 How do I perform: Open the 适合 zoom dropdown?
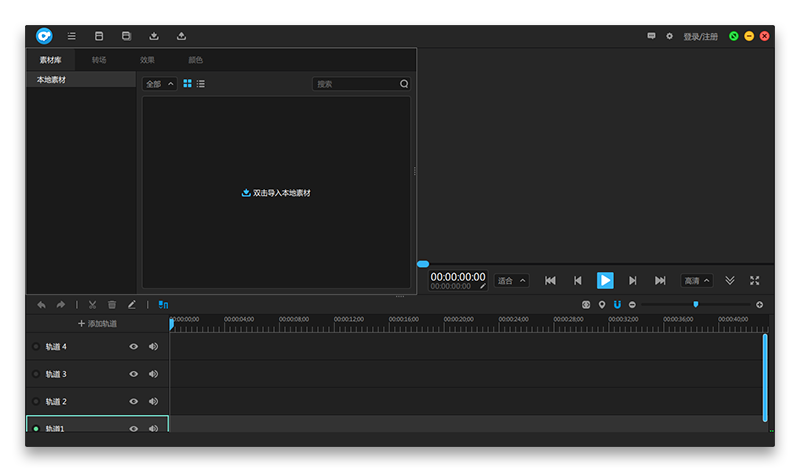point(511,281)
